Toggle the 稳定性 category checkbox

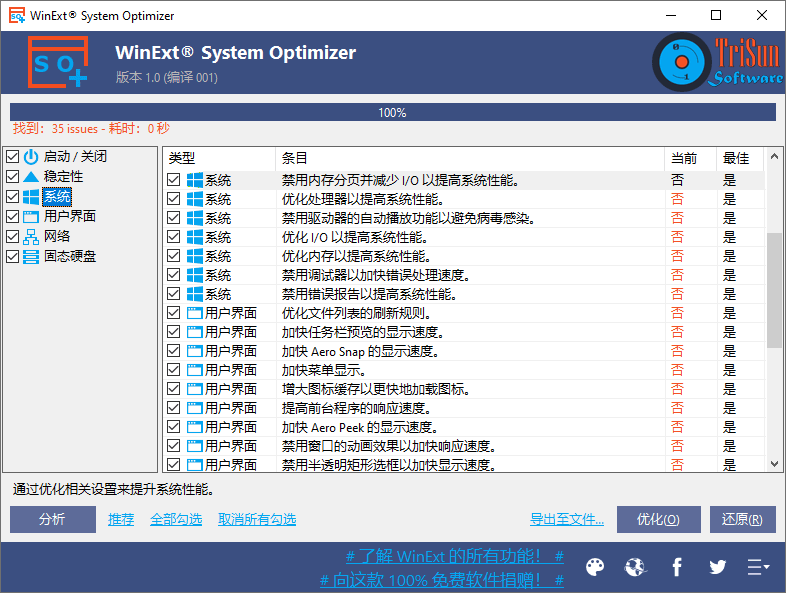click(x=13, y=176)
